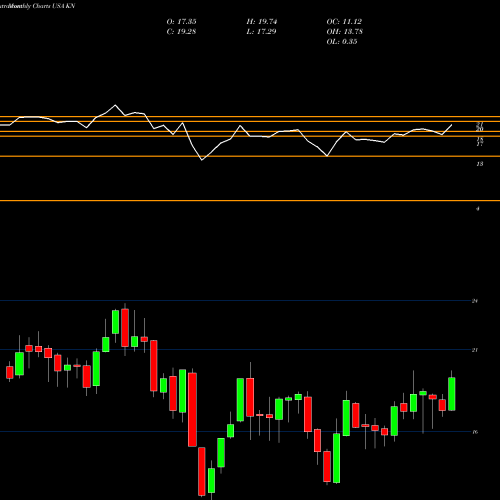500x500 pixels.
Task: Click the high value "H: 19.74"
Action: pyautogui.click(x=262, y=22)
